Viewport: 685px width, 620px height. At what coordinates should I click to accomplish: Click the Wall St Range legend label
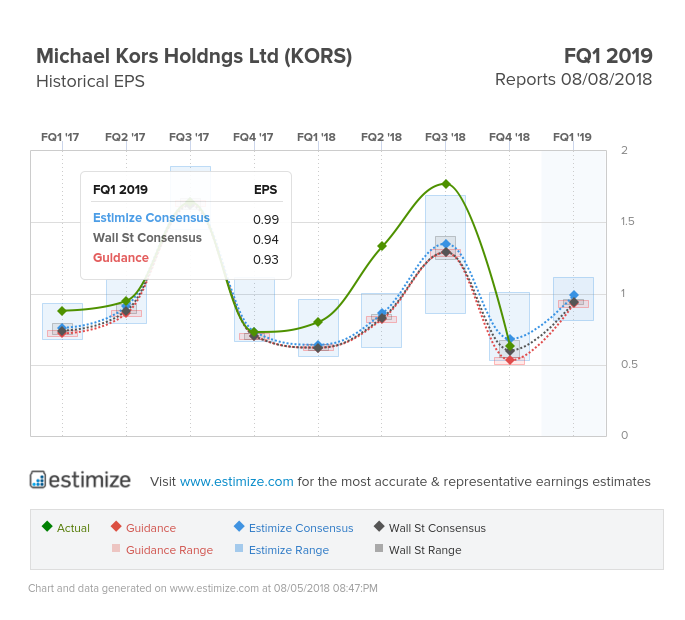(425, 550)
